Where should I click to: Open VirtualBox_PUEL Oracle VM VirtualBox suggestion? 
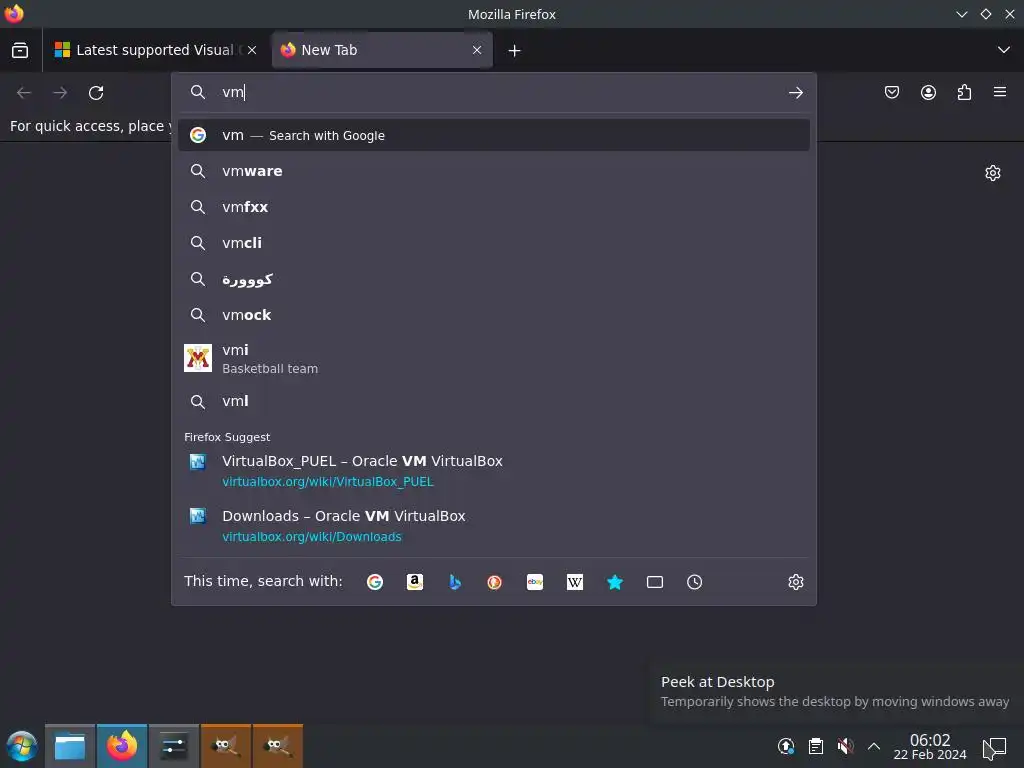click(494, 471)
